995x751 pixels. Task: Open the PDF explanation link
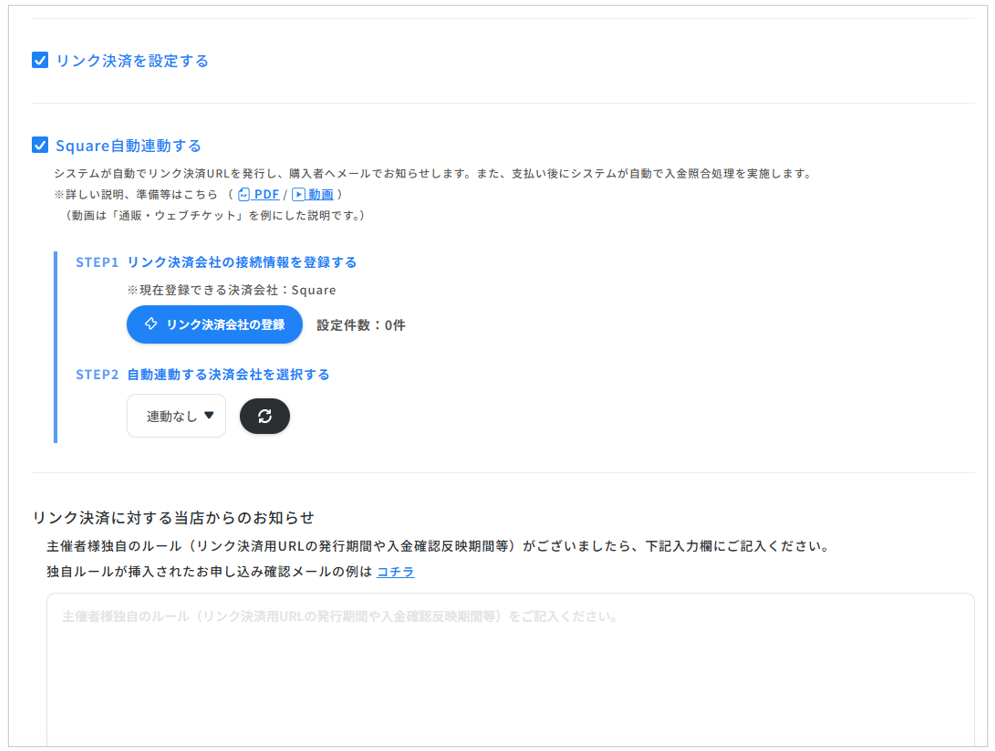click(266, 195)
